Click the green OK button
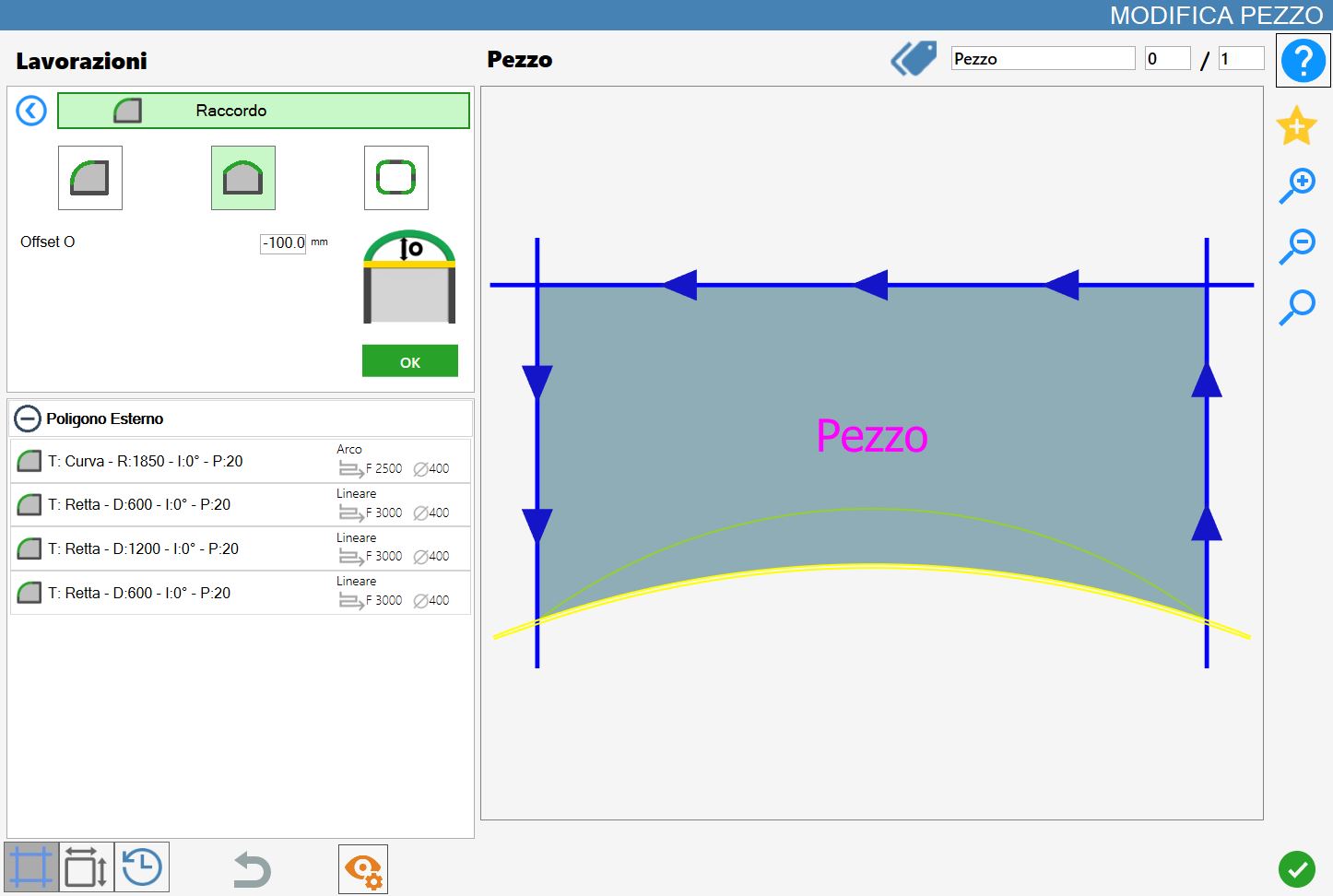1333x896 pixels. point(410,361)
